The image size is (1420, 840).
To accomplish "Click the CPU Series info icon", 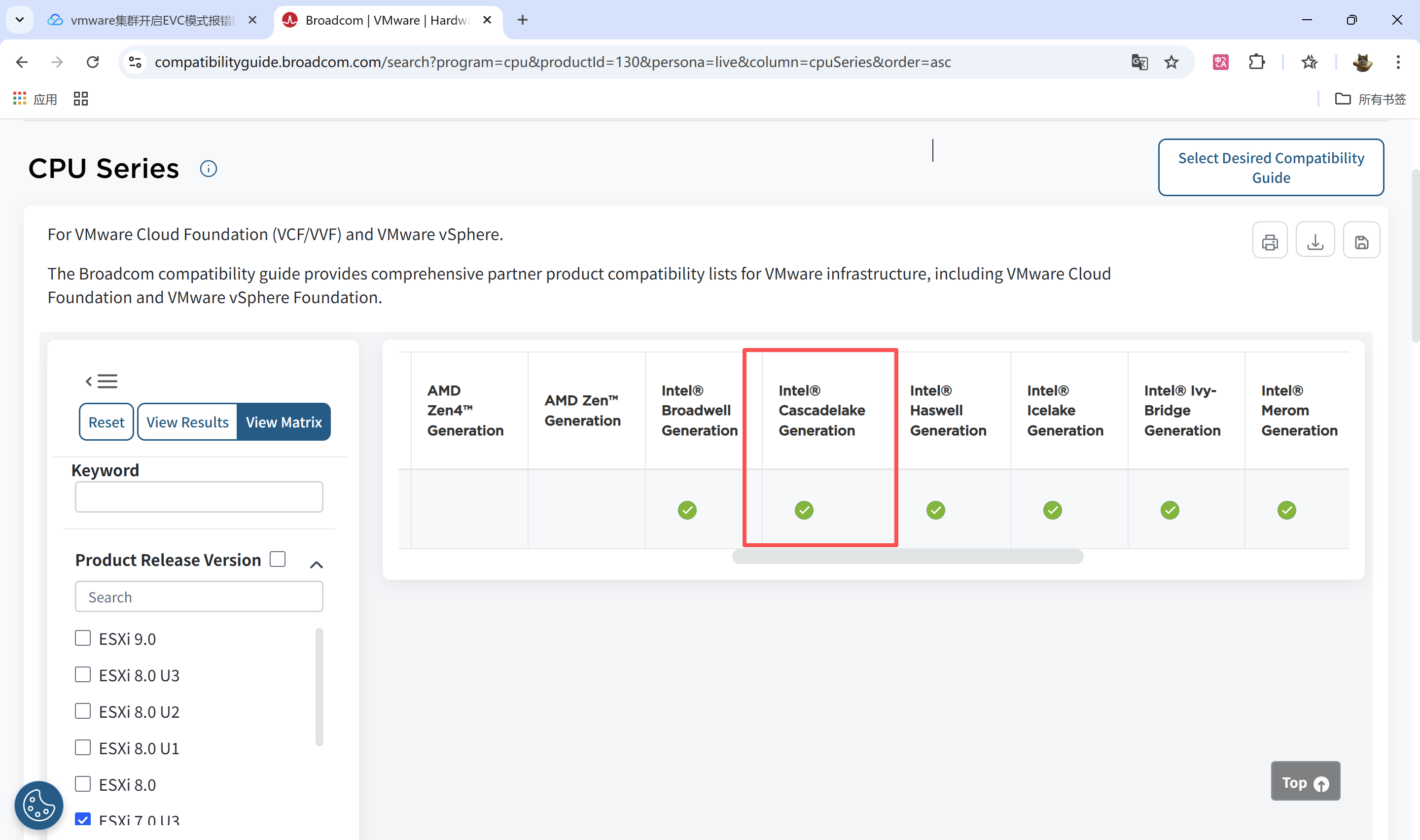I will pyautogui.click(x=208, y=169).
